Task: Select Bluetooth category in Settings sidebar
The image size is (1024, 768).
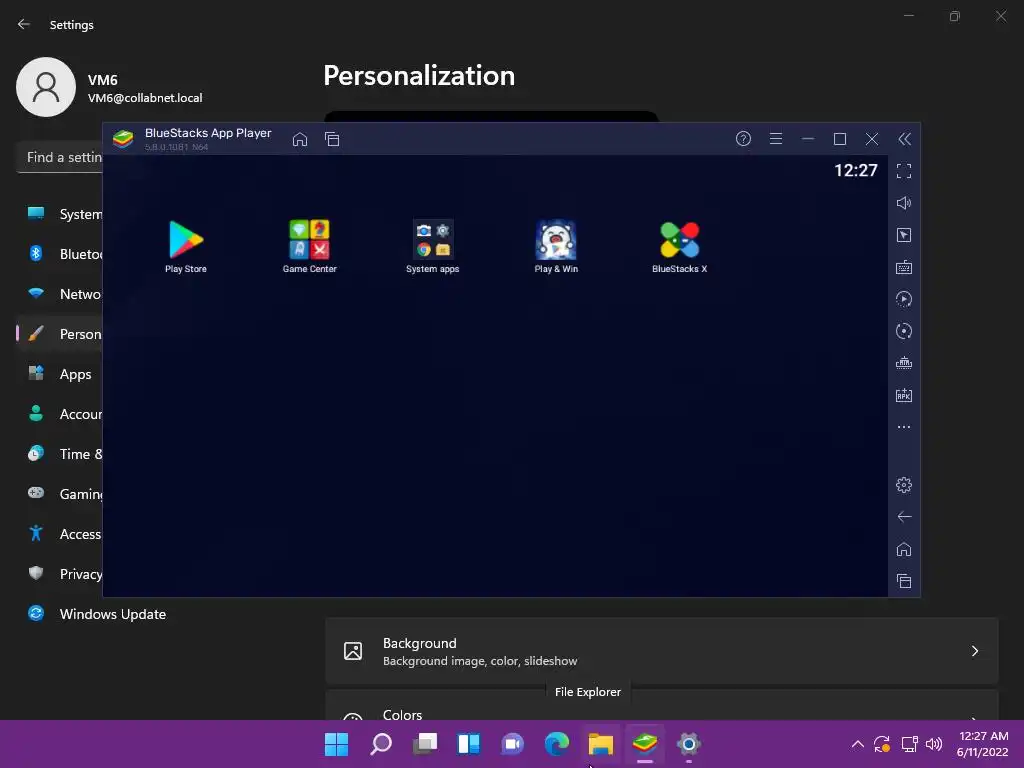Action: coord(59,253)
